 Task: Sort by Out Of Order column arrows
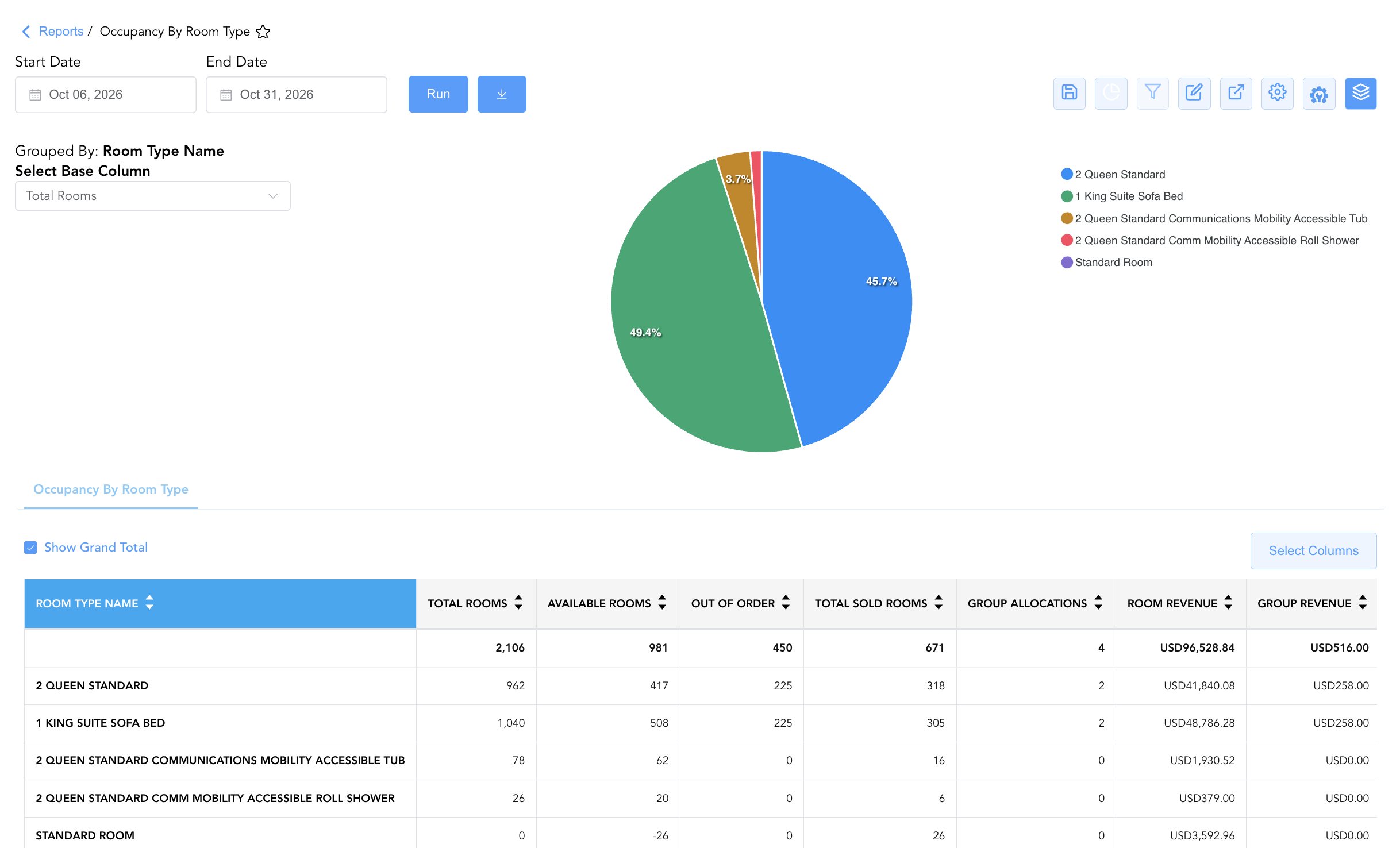tap(786, 603)
